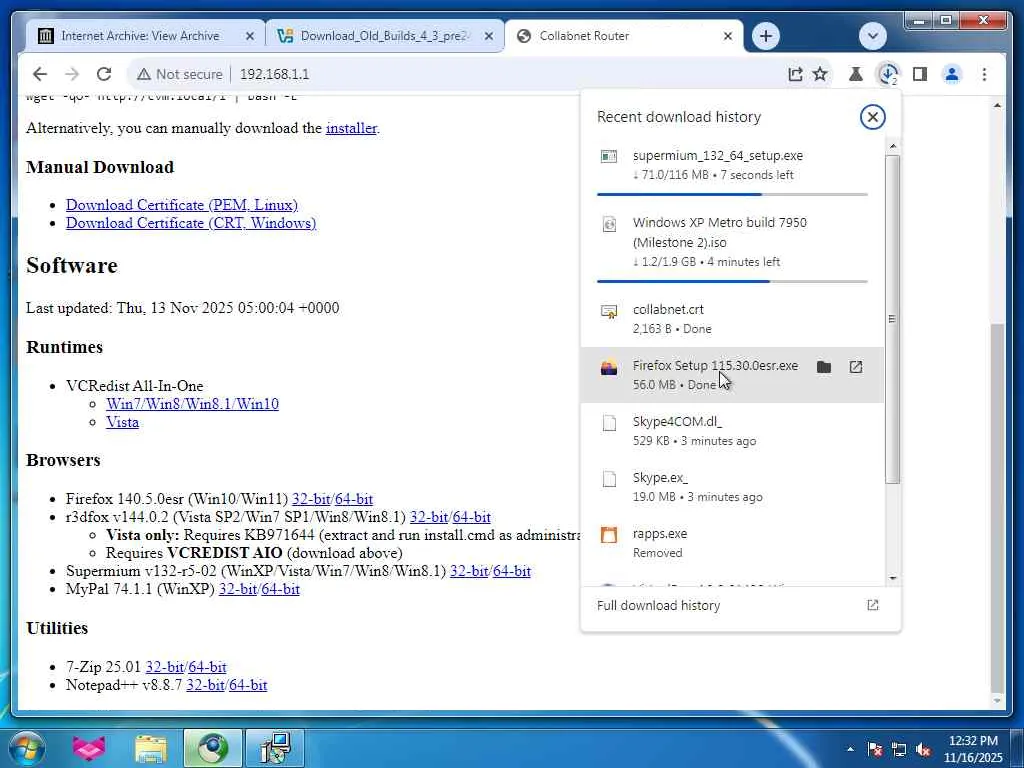This screenshot has height=768, width=1024.
Task: Download Supermium 32-bit link
Action: (469, 571)
